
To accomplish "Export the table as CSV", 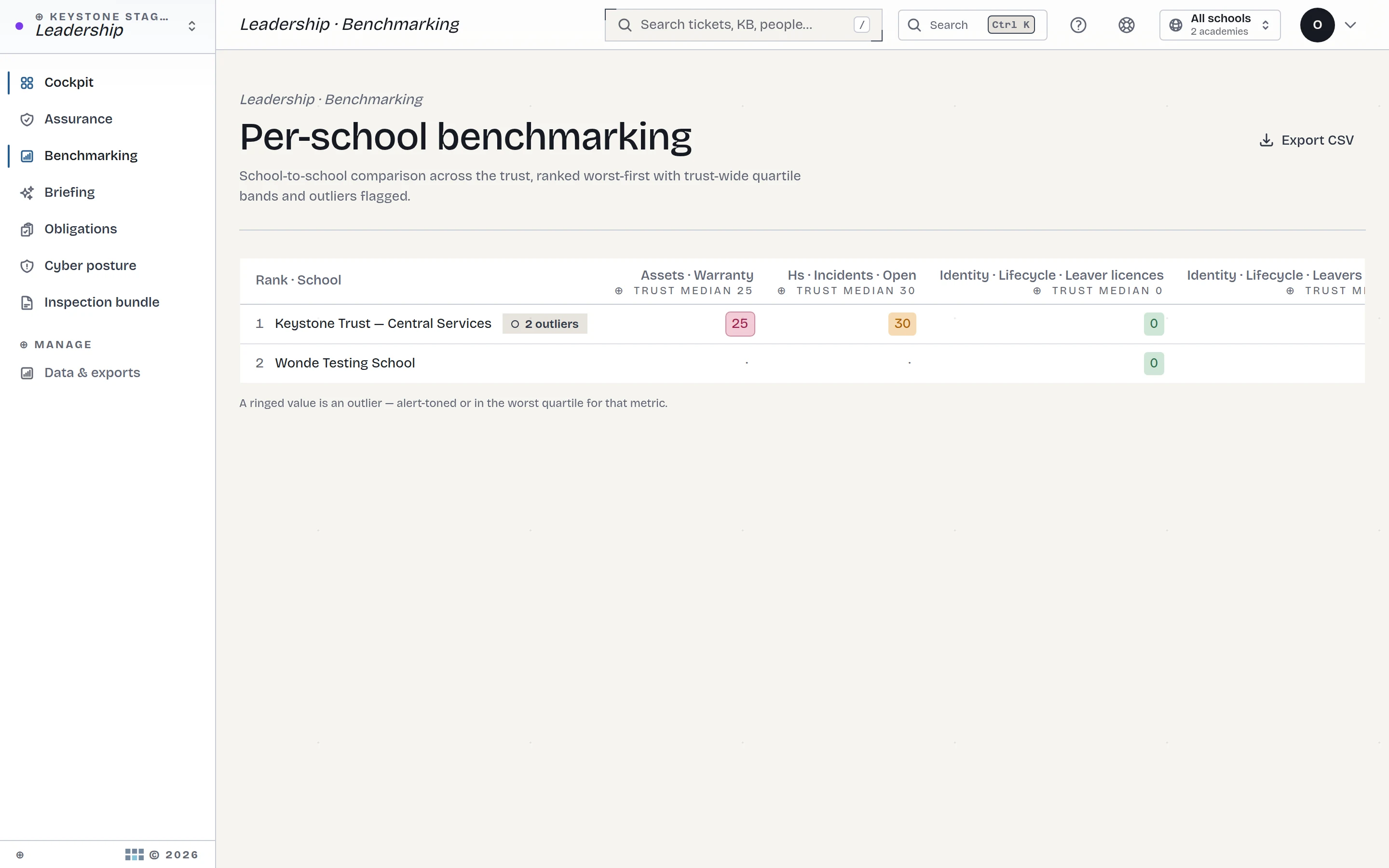I will coord(1307,140).
